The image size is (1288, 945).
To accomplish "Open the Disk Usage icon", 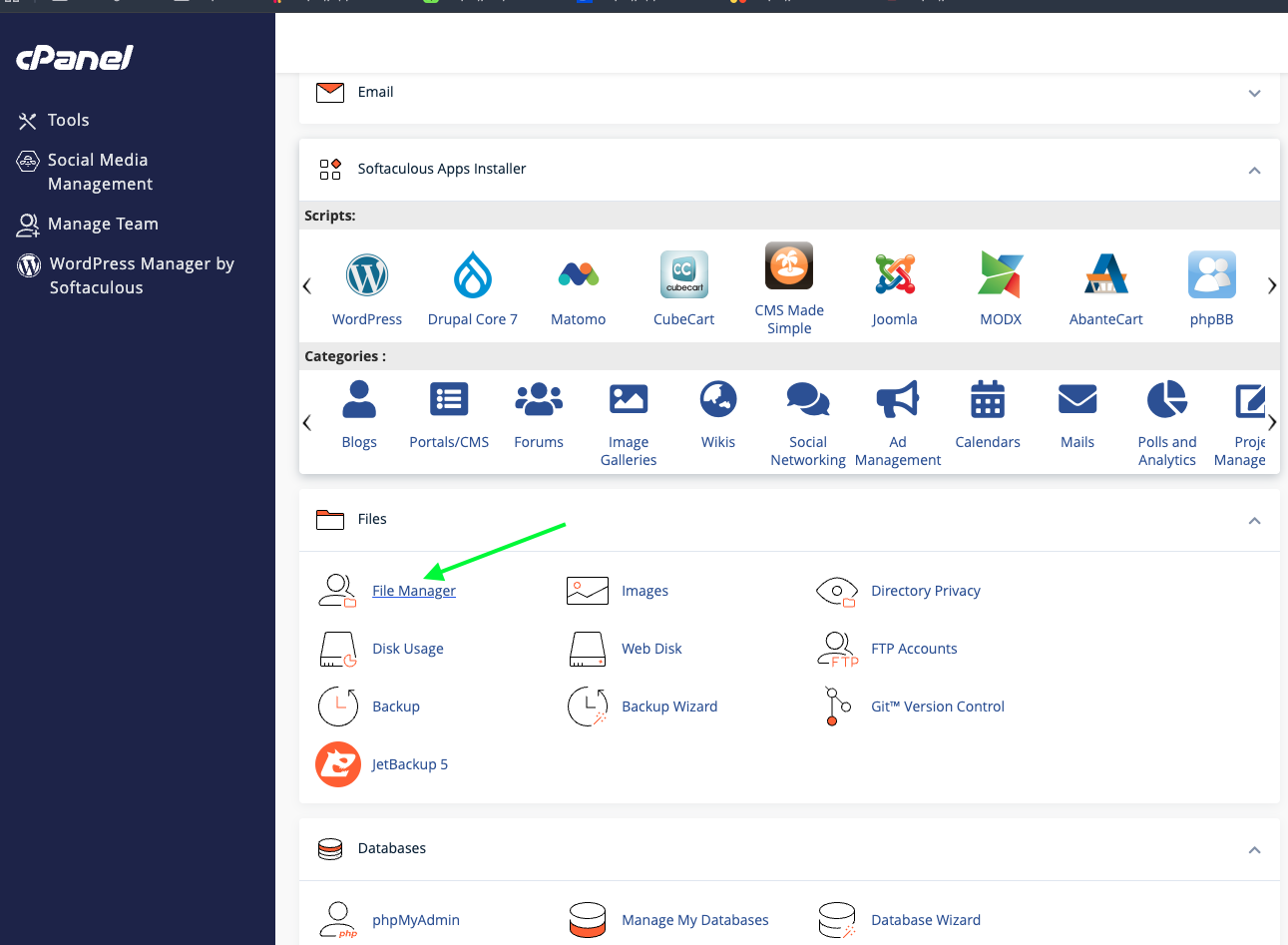I will pos(338,649).
